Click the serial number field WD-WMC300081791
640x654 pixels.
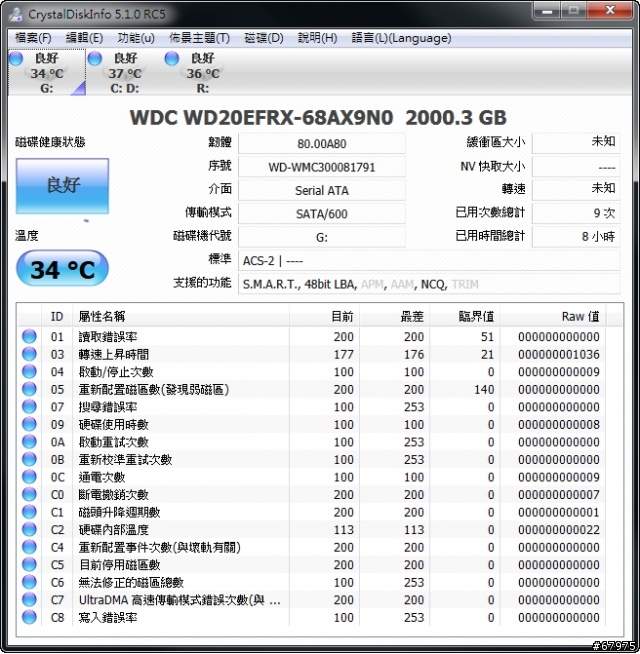tap(322, 167)
